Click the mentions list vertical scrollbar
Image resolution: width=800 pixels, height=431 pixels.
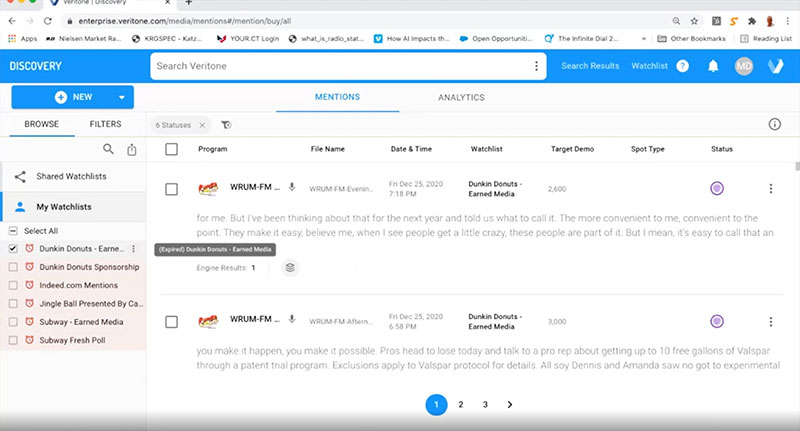pyautogui.click(x=797, y=167)
